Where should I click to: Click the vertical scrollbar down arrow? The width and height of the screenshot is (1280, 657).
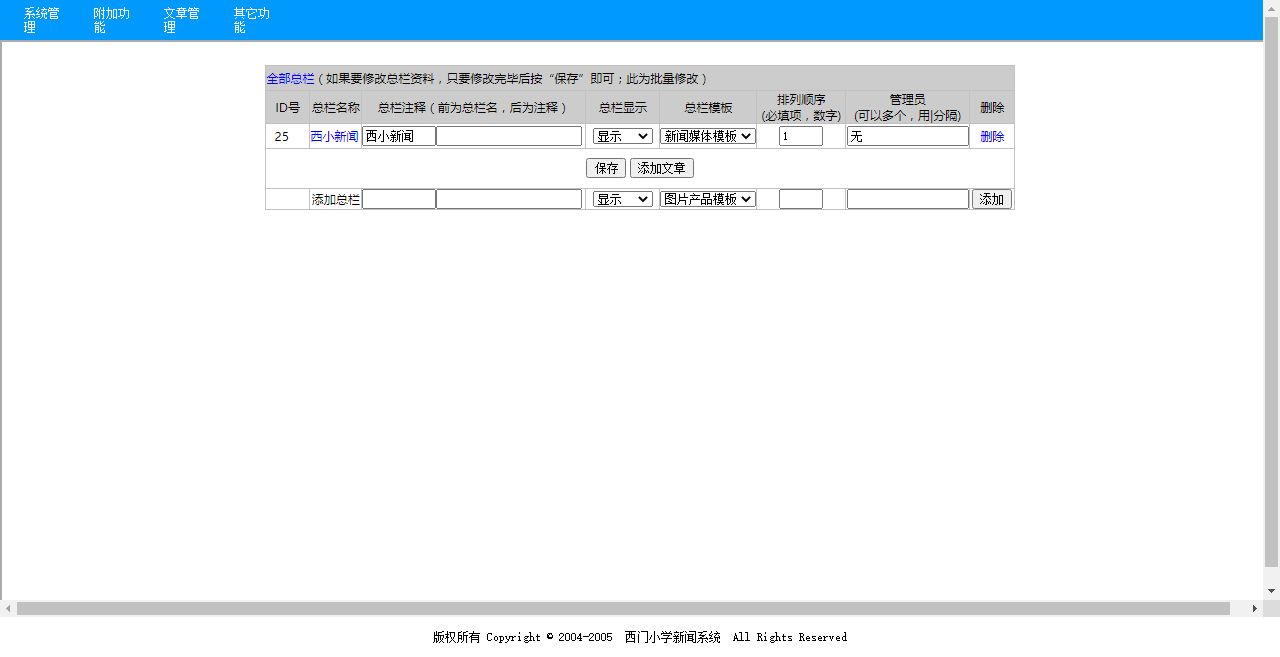[x=1272, y=592]
